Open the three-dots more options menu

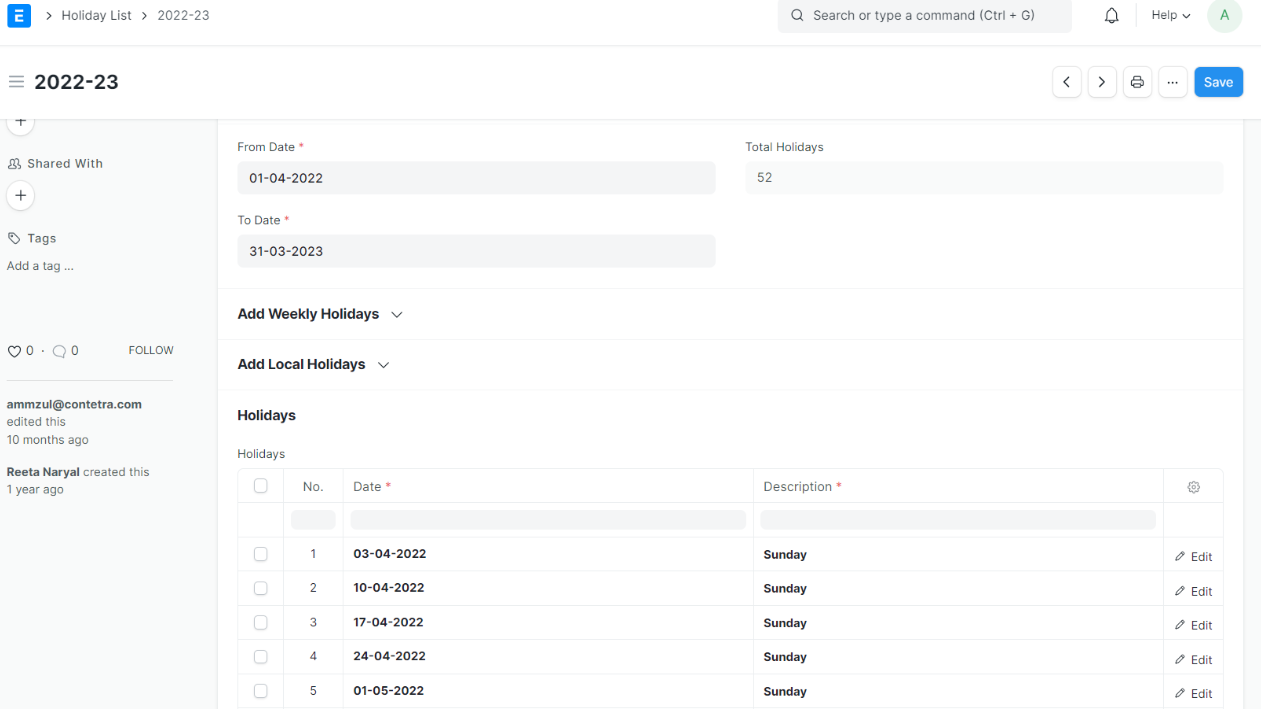pyautogui.click(x=1172, y=82)
